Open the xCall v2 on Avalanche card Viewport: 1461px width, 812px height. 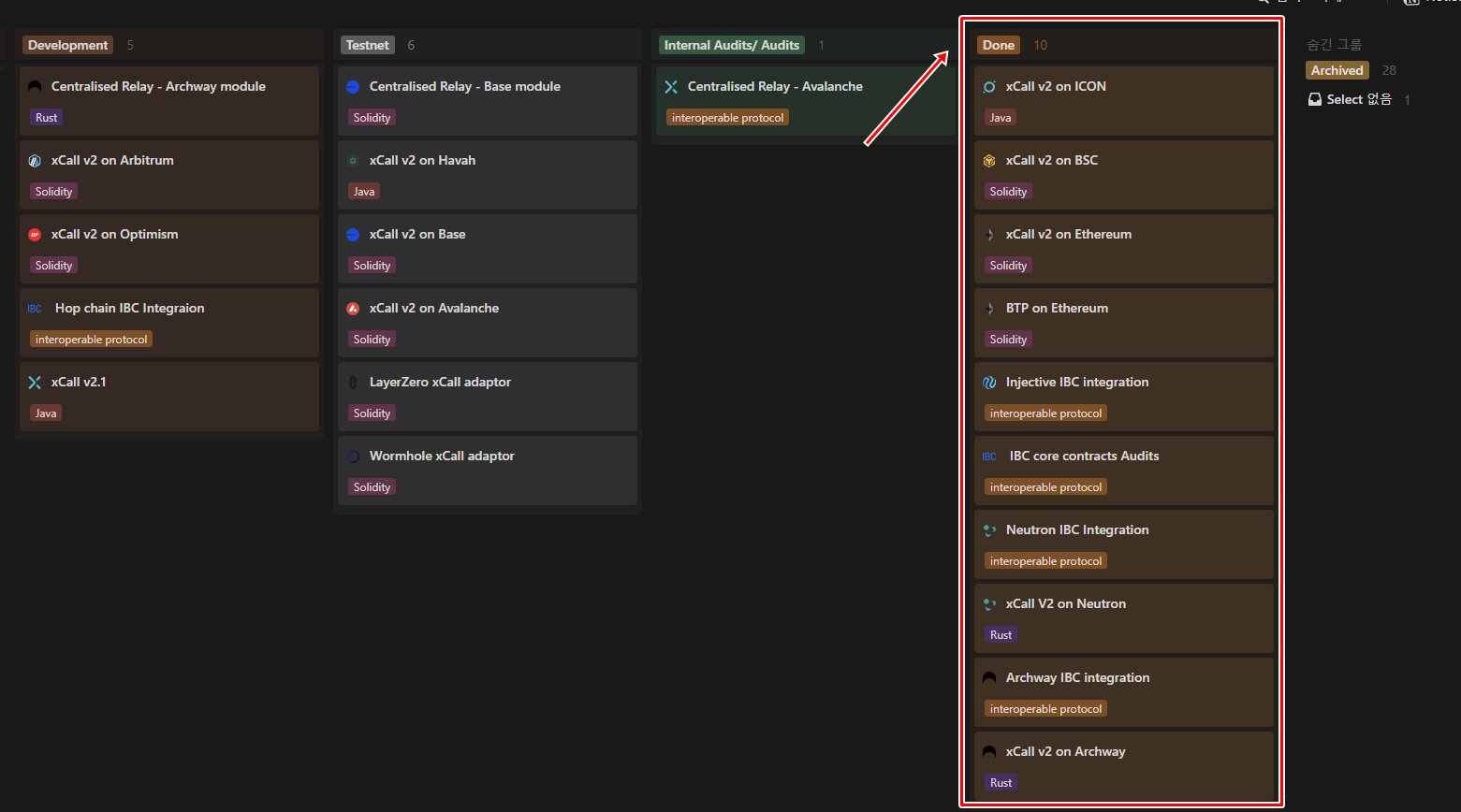click(488, 323)
